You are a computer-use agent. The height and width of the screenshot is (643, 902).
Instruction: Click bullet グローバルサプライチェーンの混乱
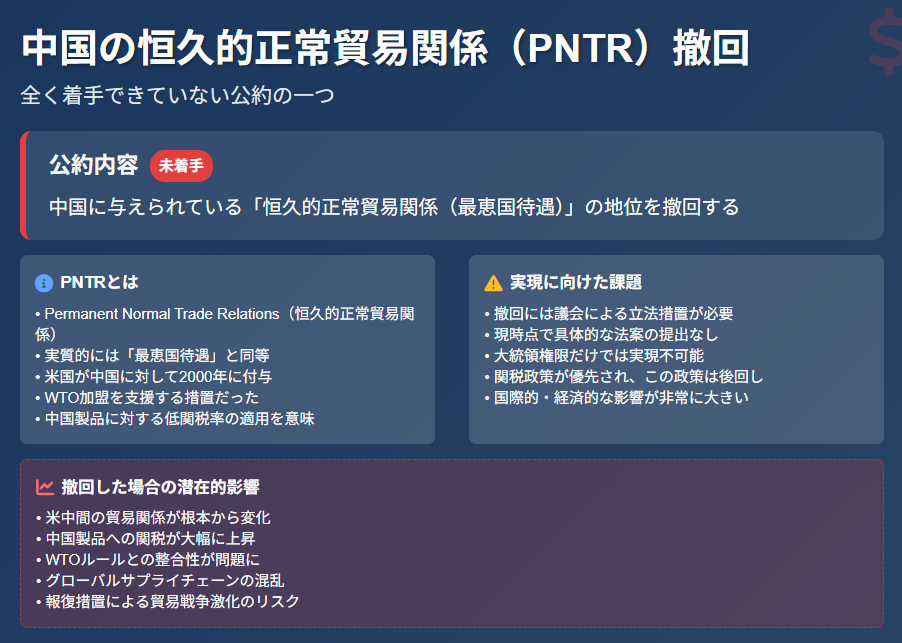coord(160,581)
